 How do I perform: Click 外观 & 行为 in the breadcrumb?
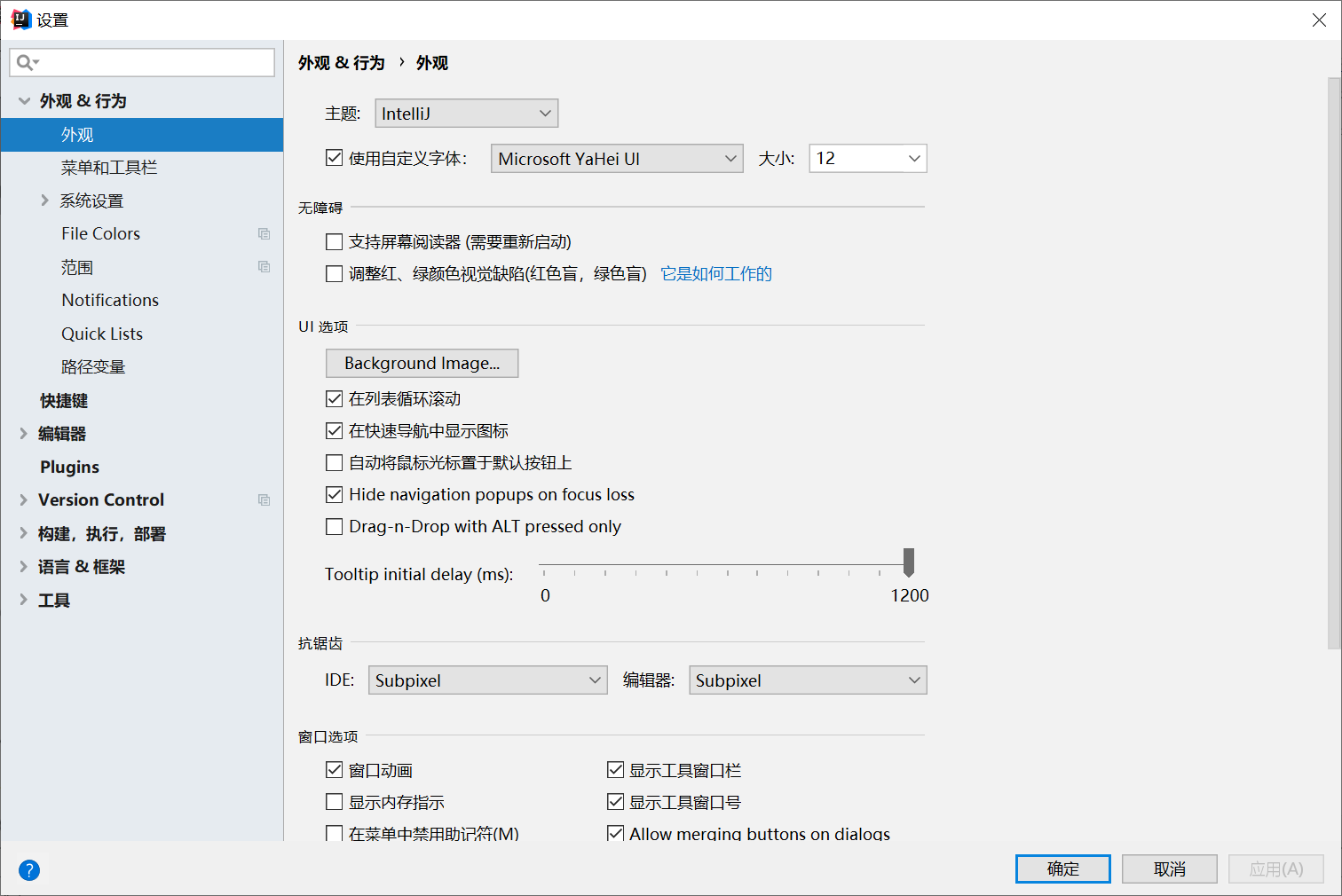[x=342, y=63]
